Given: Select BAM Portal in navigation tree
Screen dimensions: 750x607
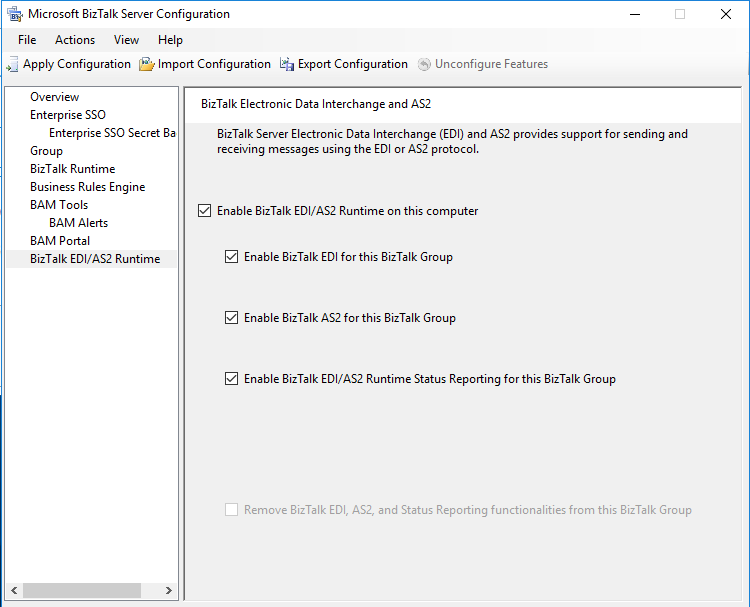Looking at the screenshot, I should [60, 241].
